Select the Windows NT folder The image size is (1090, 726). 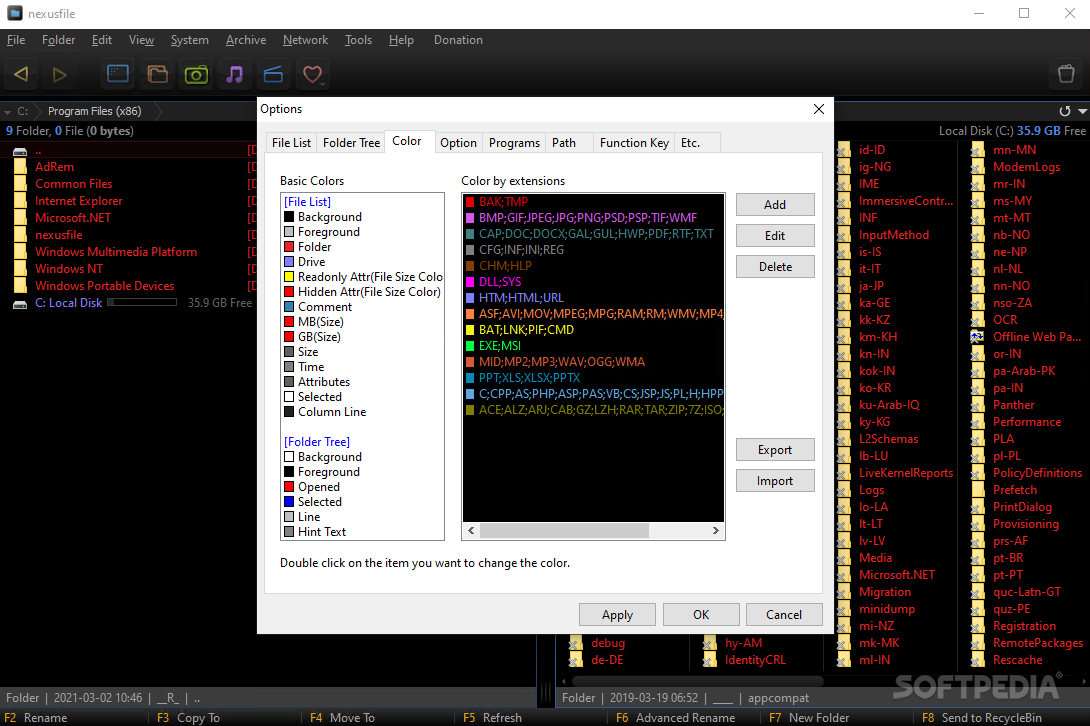coord(69,269)
